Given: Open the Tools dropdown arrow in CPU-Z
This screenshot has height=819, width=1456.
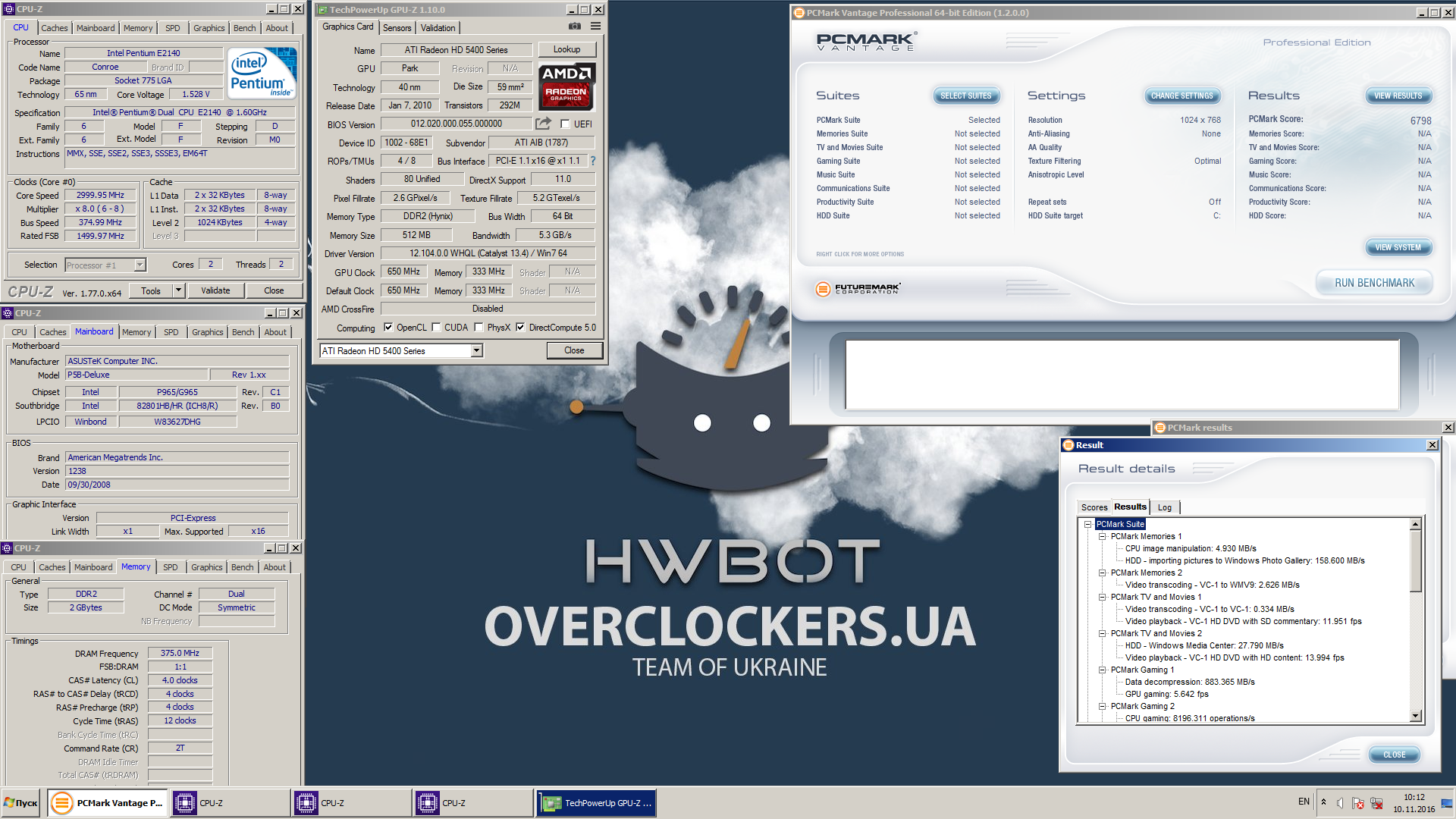Looking at the screenshot, I should pyautogui.click(x=178, y=290).
